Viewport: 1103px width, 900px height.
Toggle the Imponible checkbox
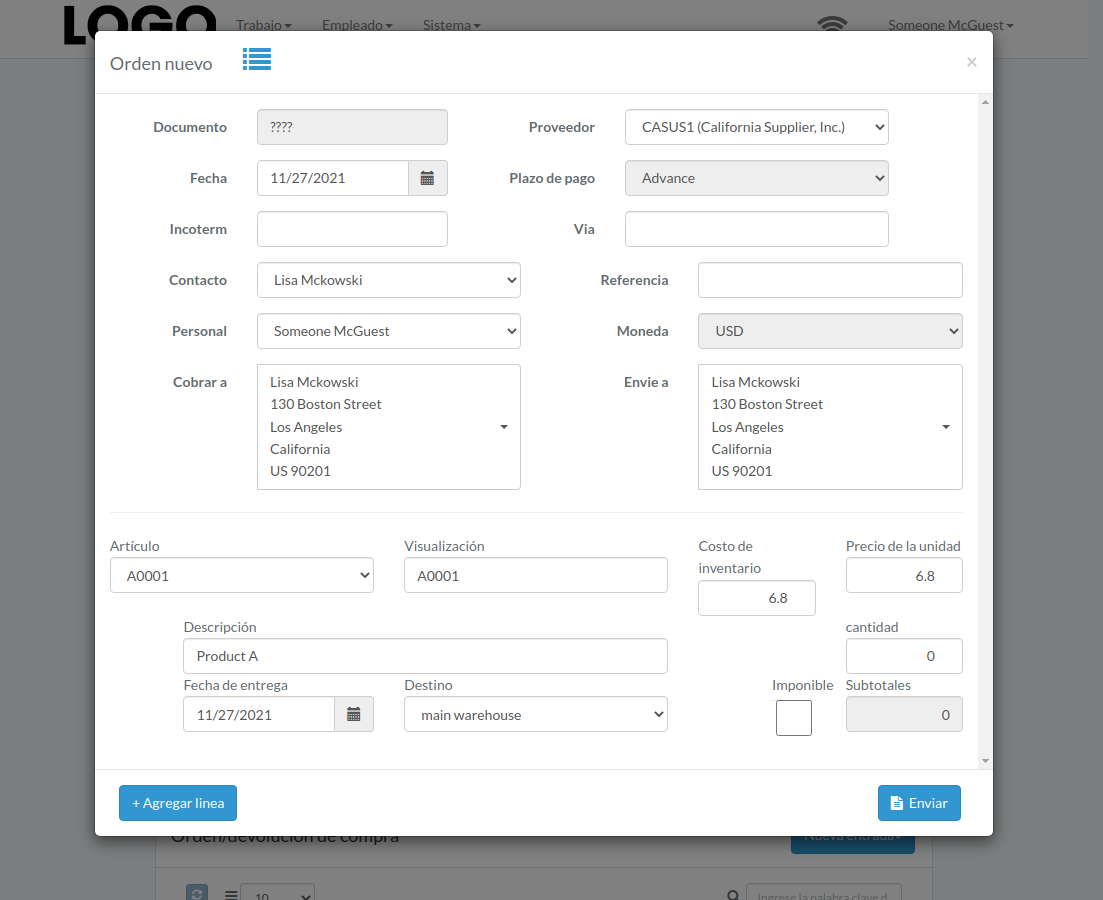pos(793,718)
